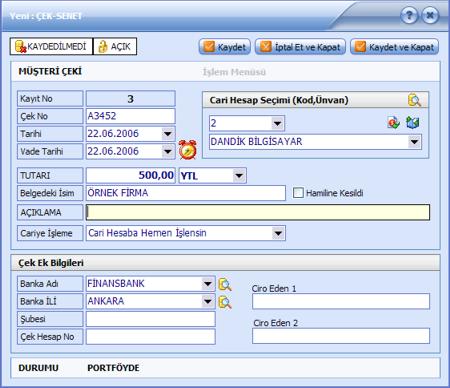Click the AÇIKLAMA description field
This screenshot has width=450, height=388.
click(258, 212)
